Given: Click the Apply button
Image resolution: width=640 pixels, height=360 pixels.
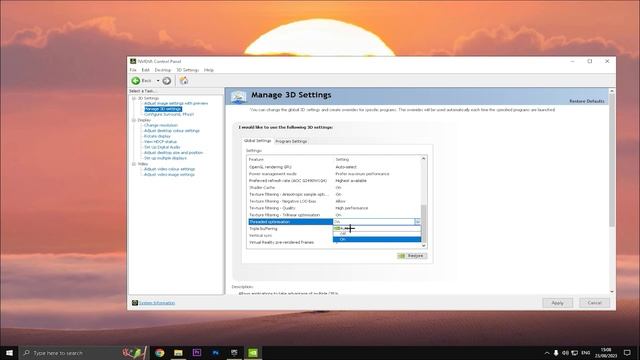Looking at the screenshot, I should 557,303.
